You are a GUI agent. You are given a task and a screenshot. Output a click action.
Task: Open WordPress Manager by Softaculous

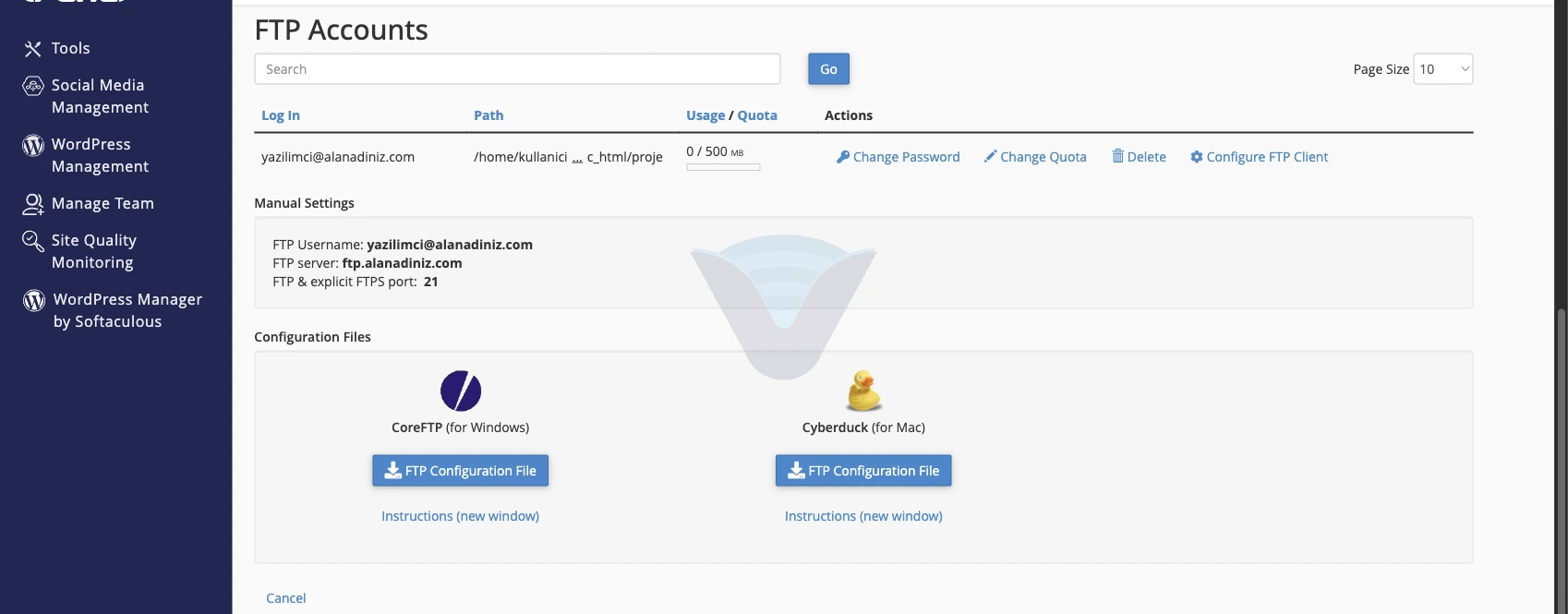(127, 310)
